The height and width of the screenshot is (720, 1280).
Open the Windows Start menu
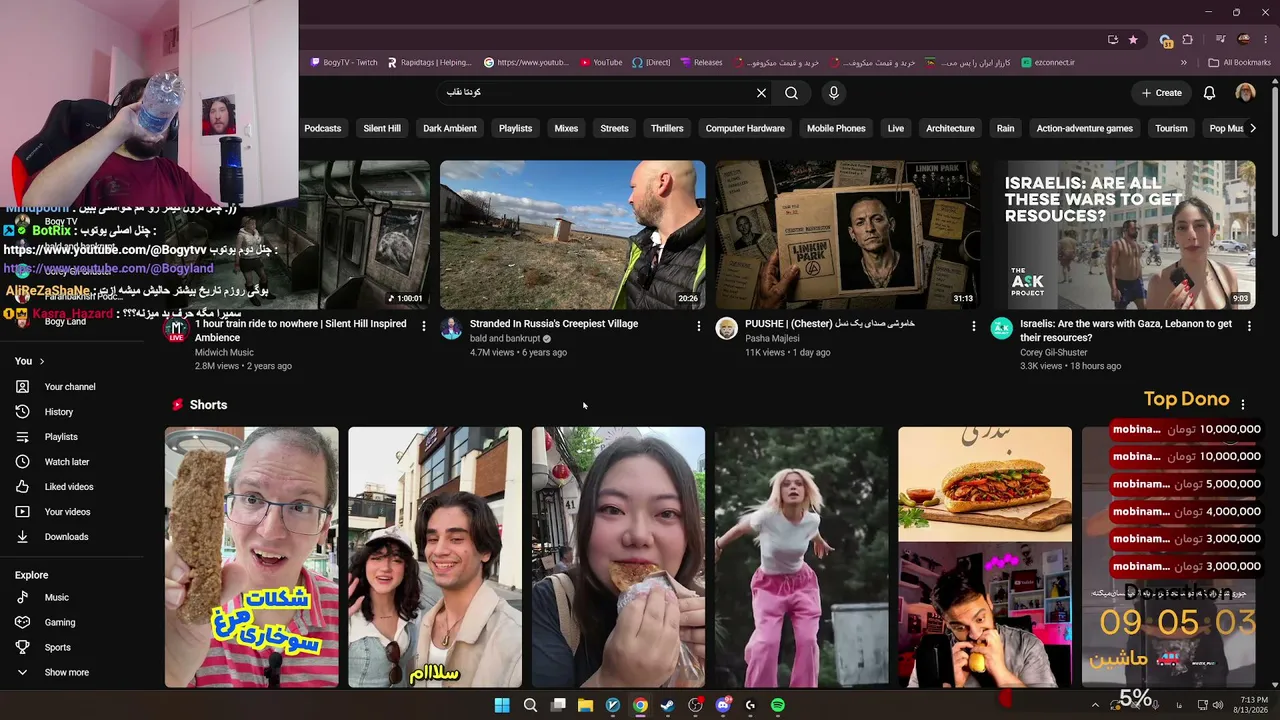point(502,705)
